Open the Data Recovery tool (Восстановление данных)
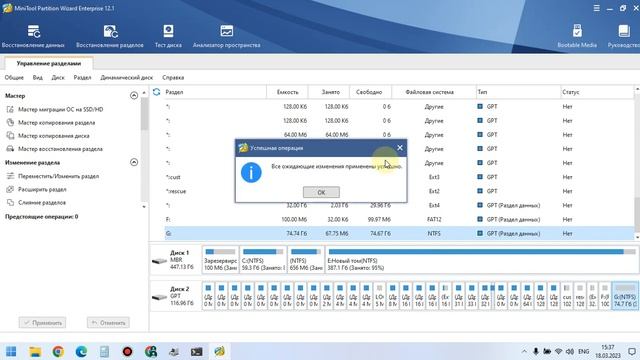 (33, 36)
